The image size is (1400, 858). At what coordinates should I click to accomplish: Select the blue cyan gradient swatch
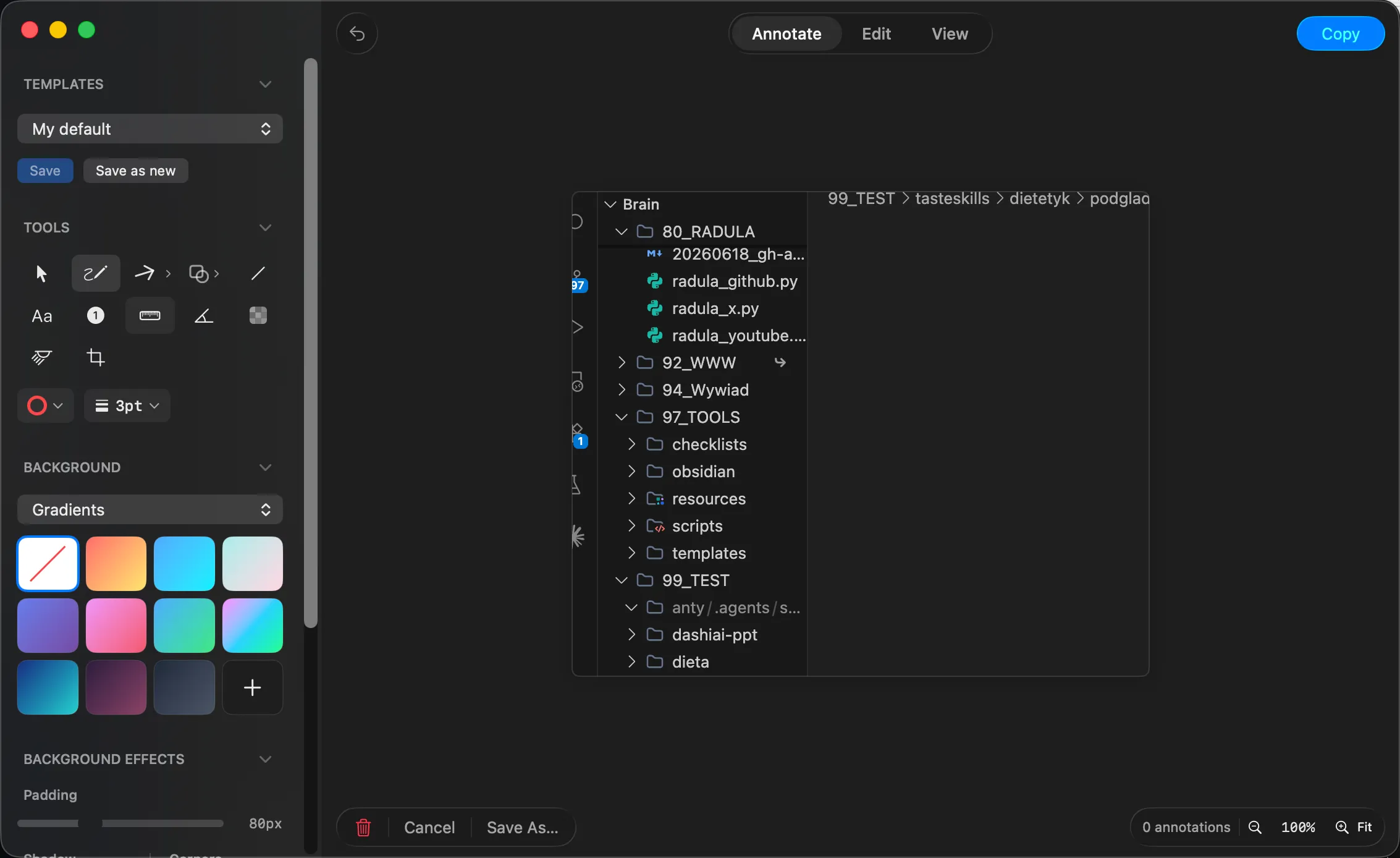[x=184, y=564]
